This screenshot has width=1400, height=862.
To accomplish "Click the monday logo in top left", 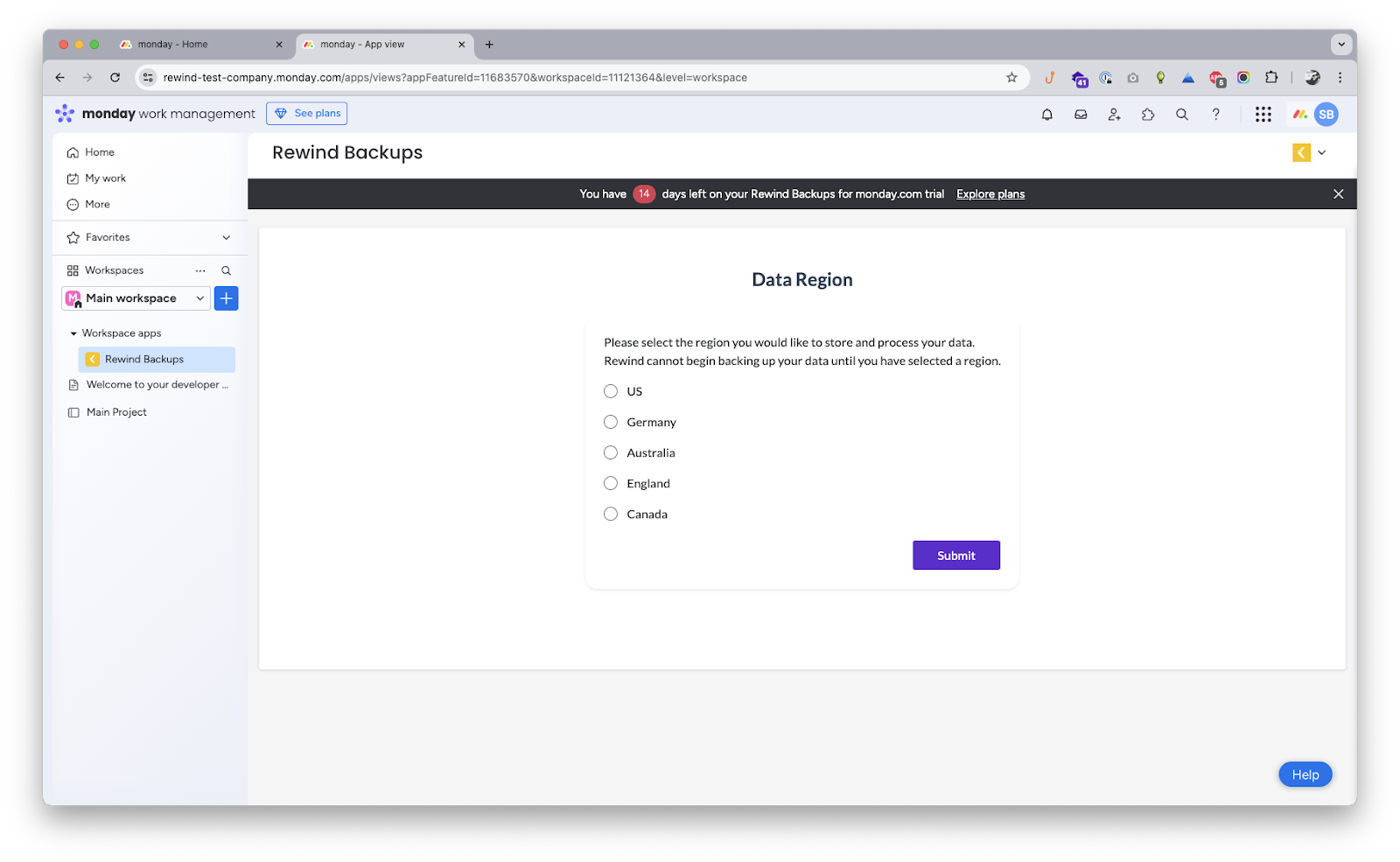I will pyautogui.click(x=65, y=114).
